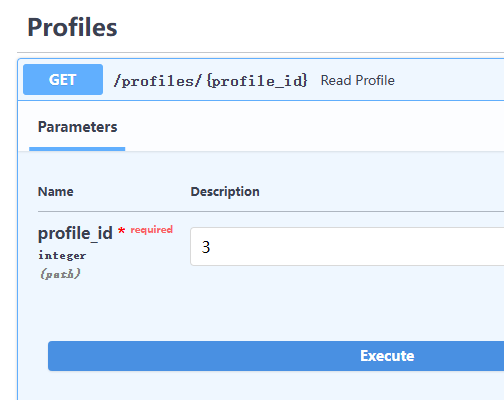Collapse the GET operation header bar
Screen dimensions: 504x400
261,80
